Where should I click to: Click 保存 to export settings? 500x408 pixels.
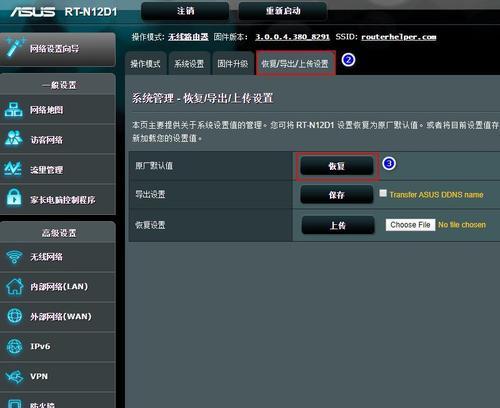(x=337, y=195)
